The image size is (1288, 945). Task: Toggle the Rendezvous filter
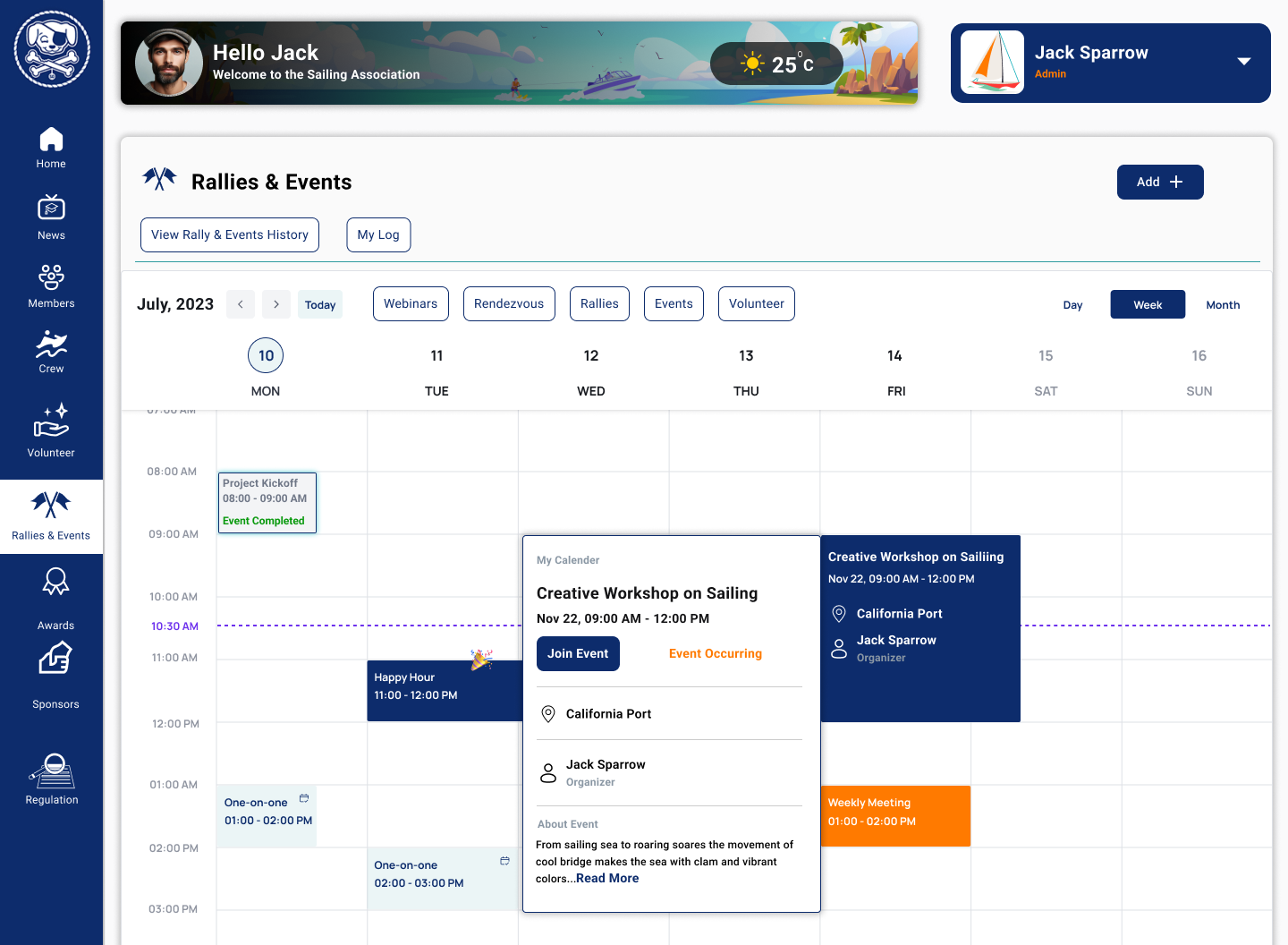pyautogui.click(x=509, y=303)
